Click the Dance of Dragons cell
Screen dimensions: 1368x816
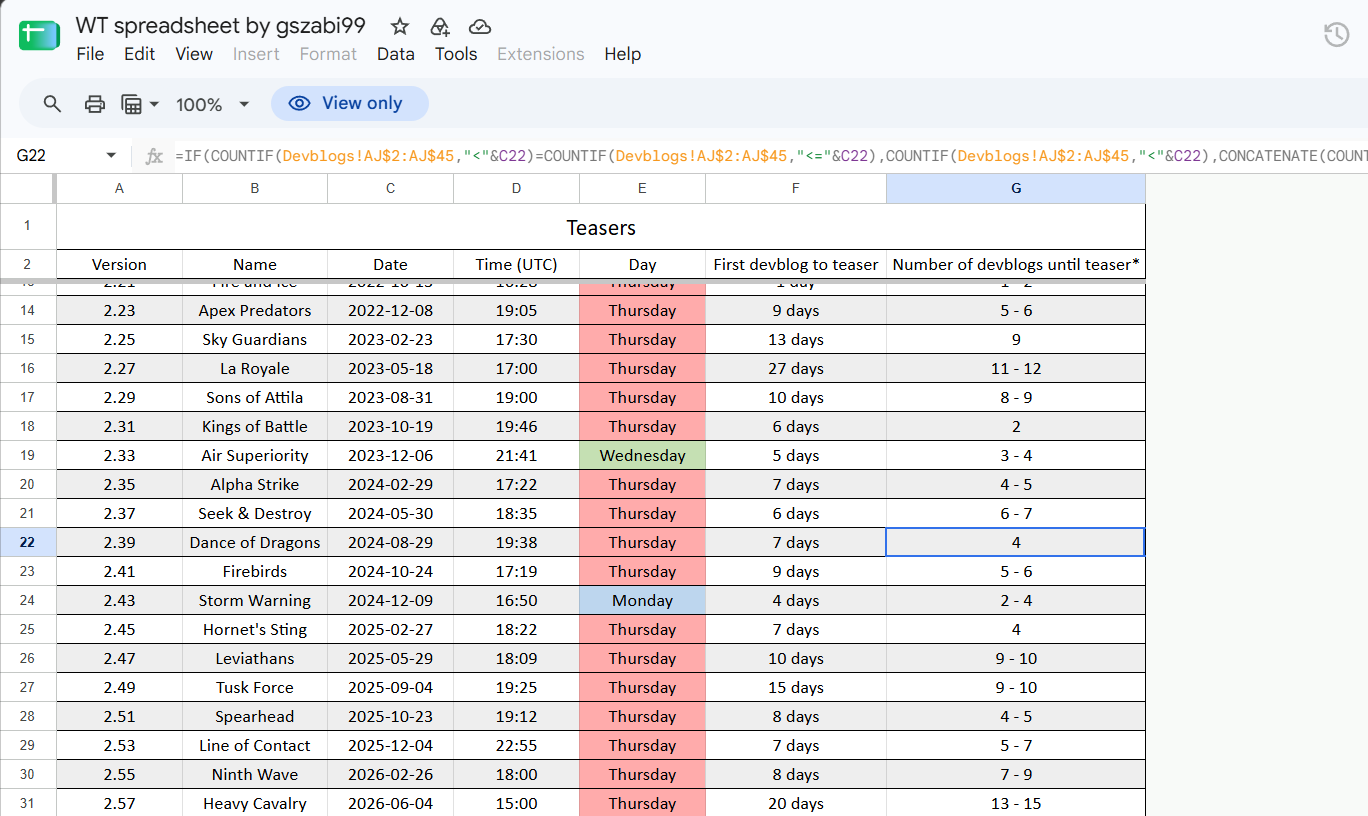point(255,542)
